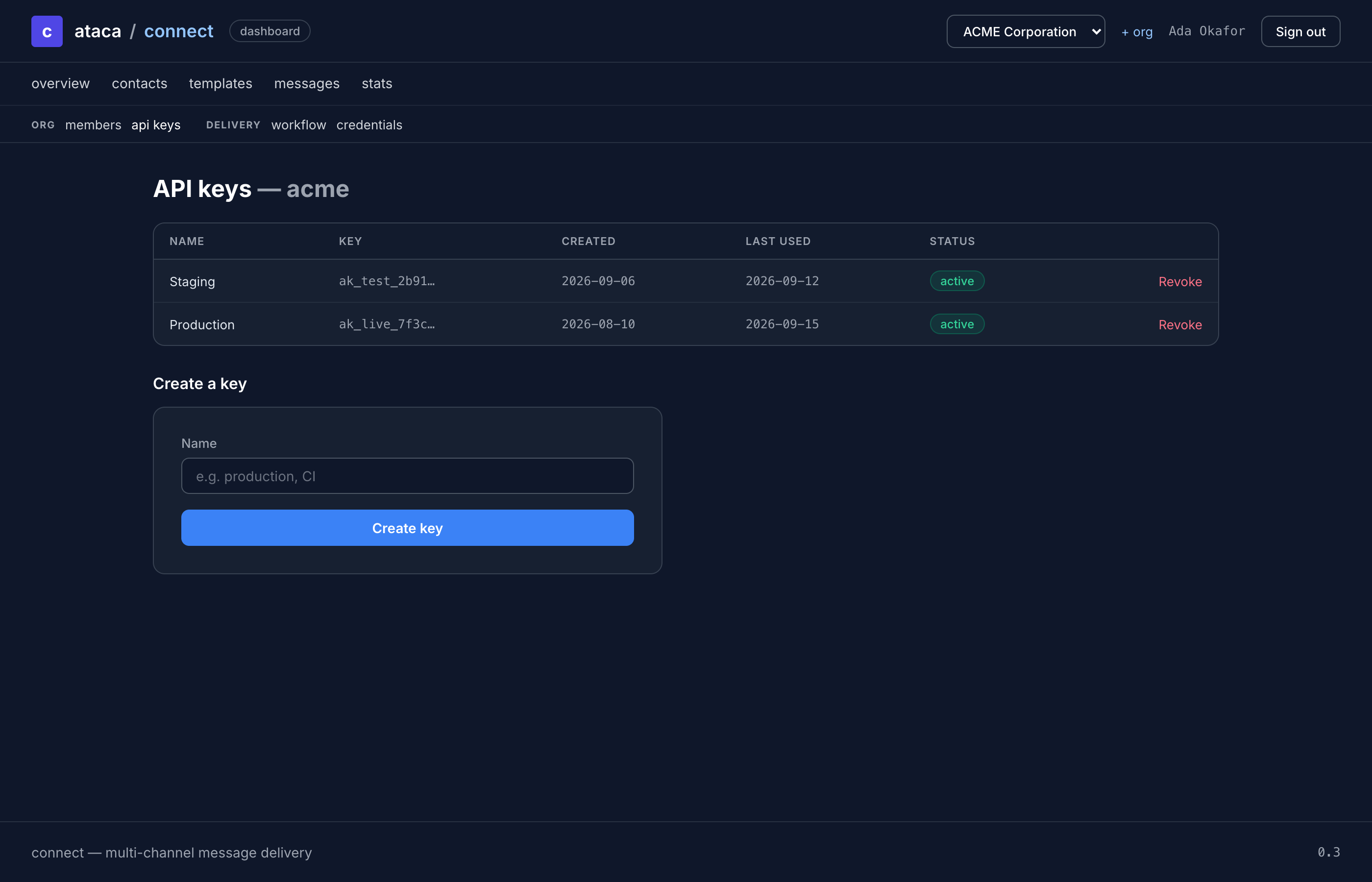This screenshot has width=1372, height=882.
Task: Revoke the Production API key
Action: (1179, 325)
